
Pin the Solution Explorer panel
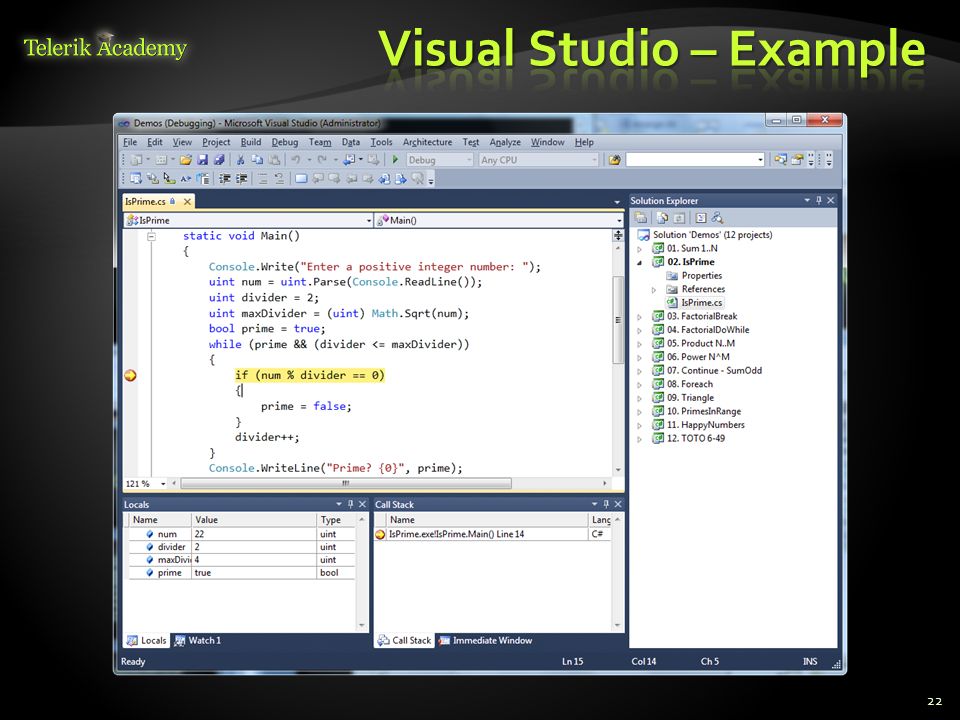(x=819, y=200)
